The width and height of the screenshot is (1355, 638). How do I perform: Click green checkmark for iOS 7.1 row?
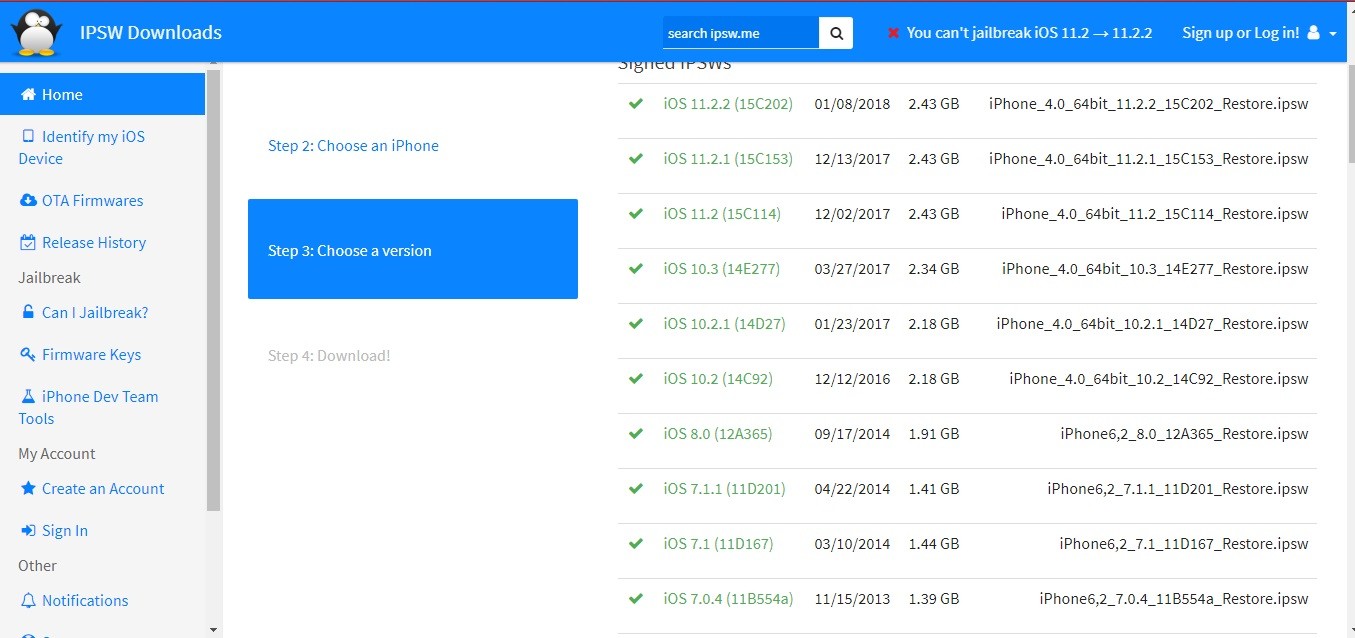pos(636,543)
